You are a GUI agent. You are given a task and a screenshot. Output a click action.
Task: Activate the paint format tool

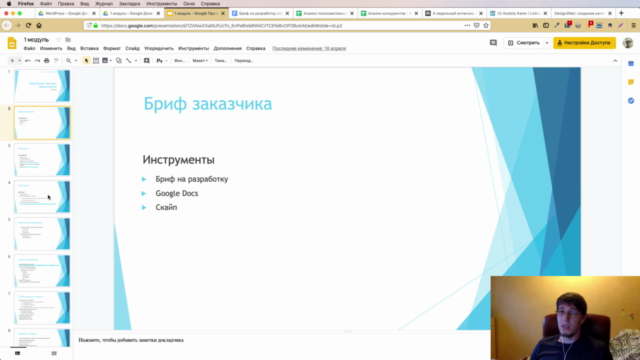(56, 60)
